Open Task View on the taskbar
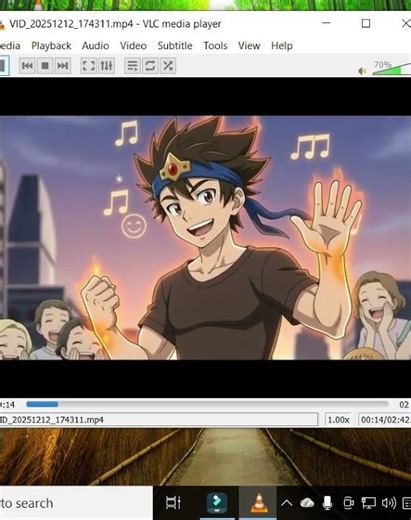The height and width of the screenshot is (520, 411). click(x=173, y=503)
